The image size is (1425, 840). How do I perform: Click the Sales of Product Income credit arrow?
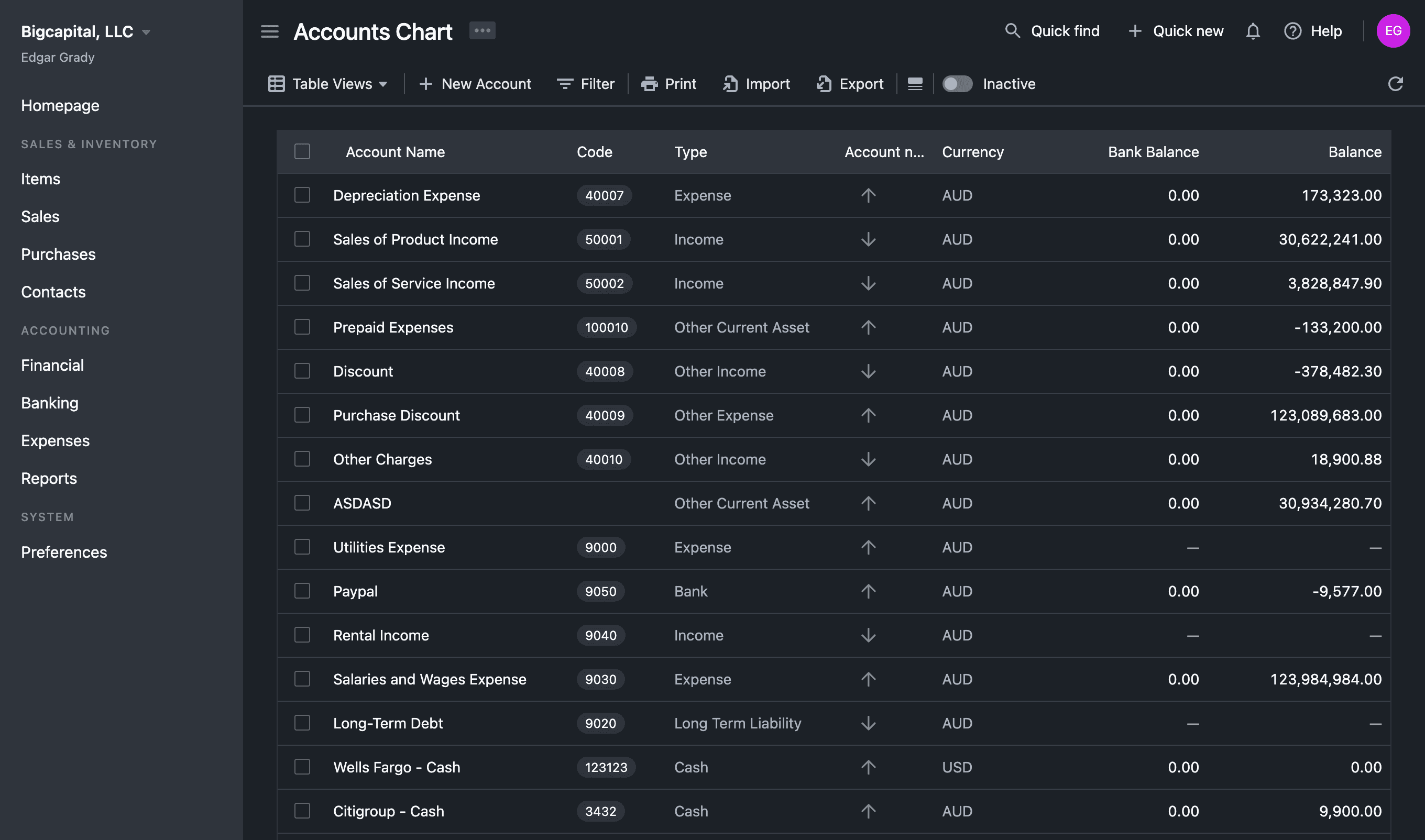(869, 239)
